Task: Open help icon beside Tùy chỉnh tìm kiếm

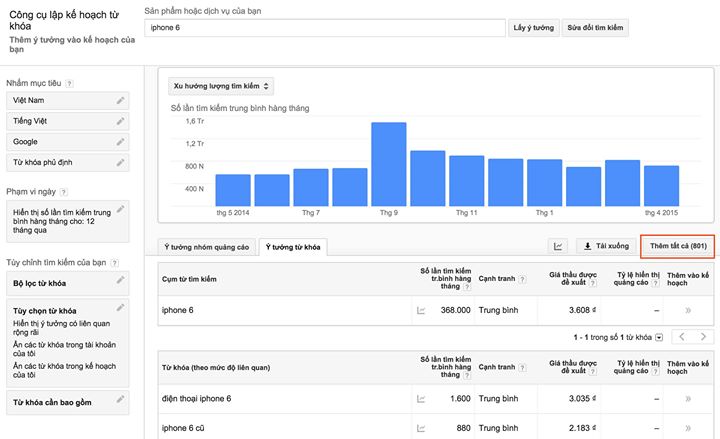Action: point(115,263)
